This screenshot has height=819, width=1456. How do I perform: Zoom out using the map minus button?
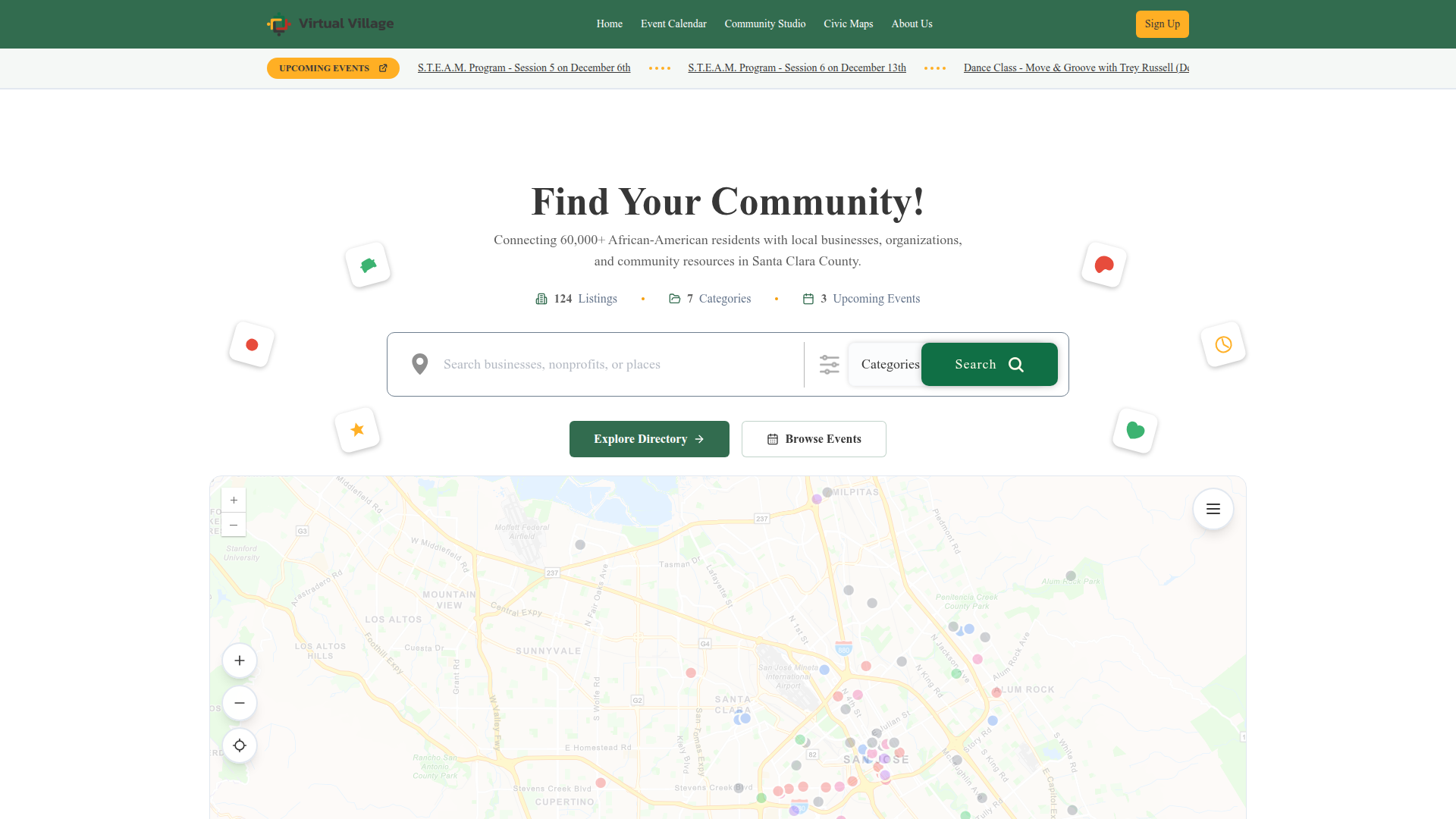(240, 703)
